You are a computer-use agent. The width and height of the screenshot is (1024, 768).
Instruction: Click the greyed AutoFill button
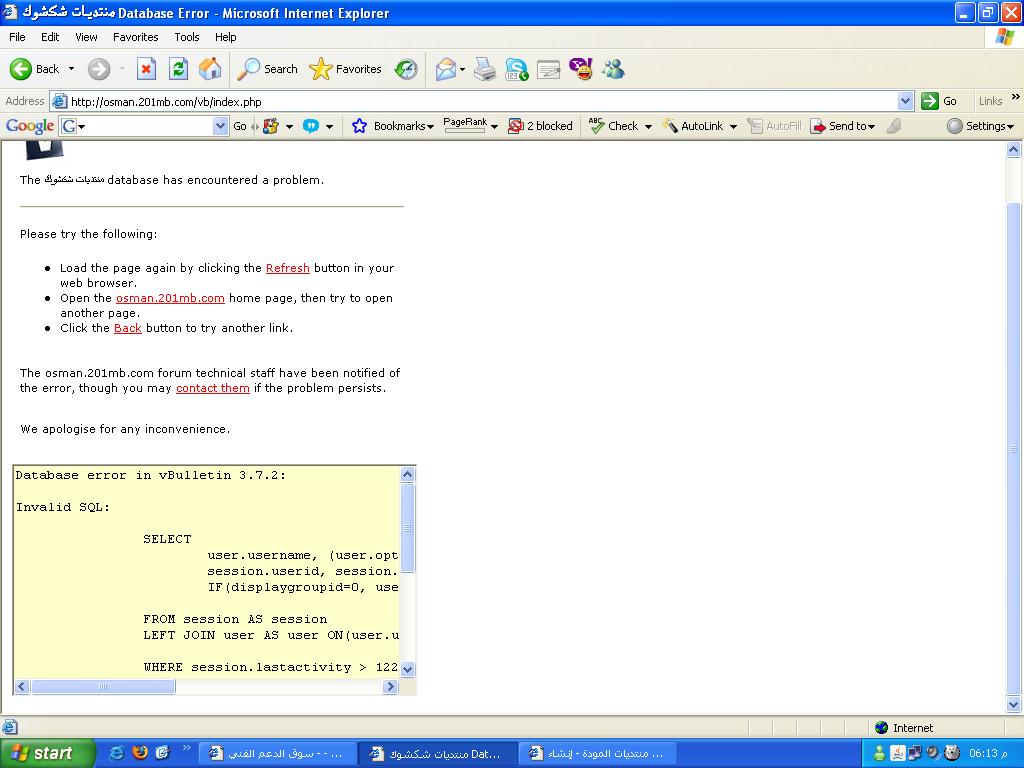(774, 126)
